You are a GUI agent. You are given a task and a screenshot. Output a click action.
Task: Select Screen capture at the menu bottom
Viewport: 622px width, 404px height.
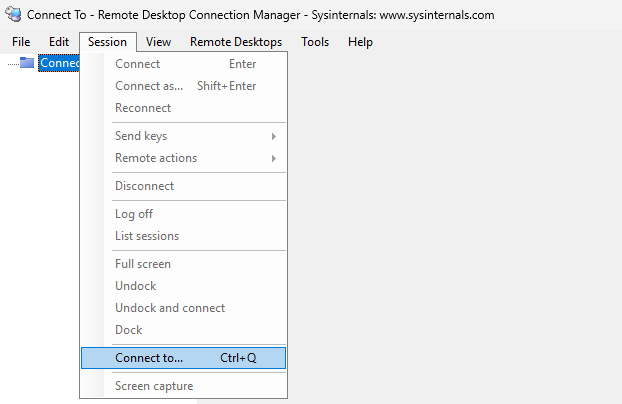[154, 386]
